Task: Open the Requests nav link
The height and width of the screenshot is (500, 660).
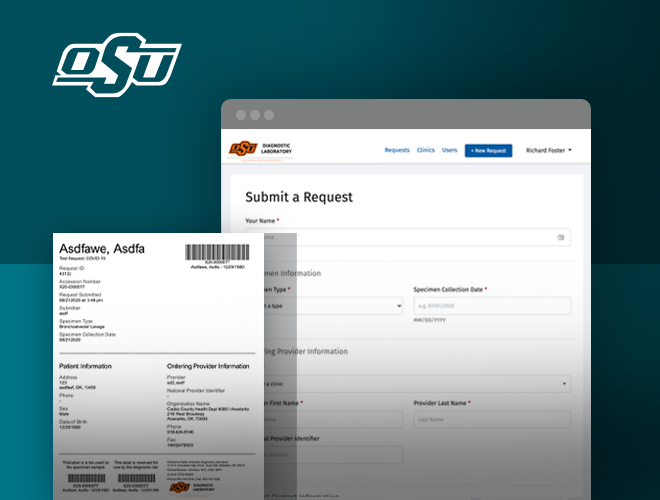Action: [x=397, y=150]
